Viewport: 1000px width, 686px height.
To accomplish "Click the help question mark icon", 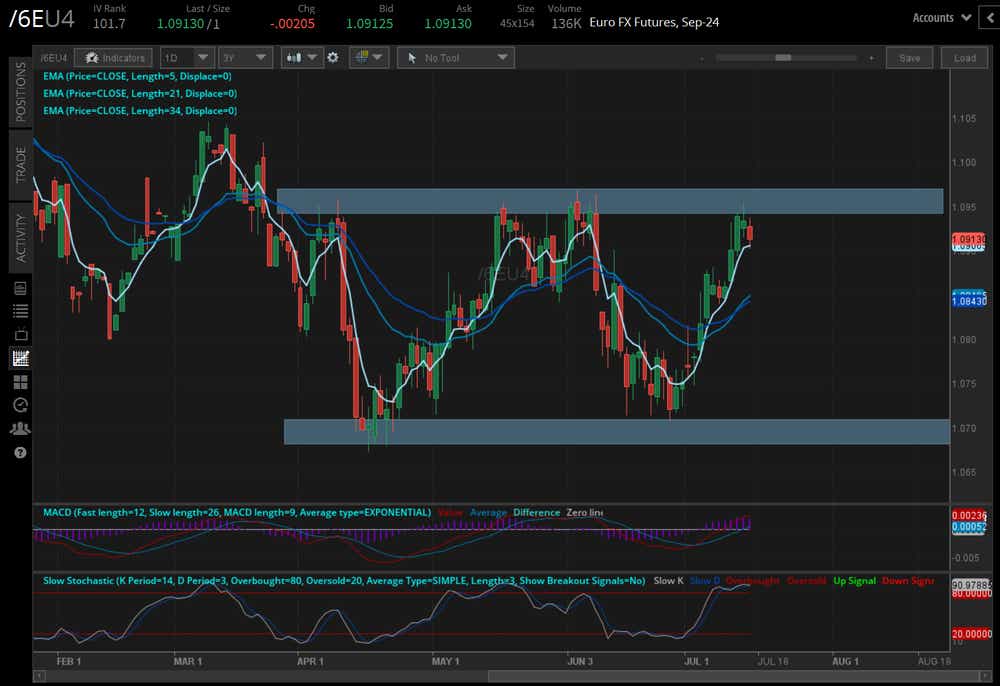I will click(20, 452).
